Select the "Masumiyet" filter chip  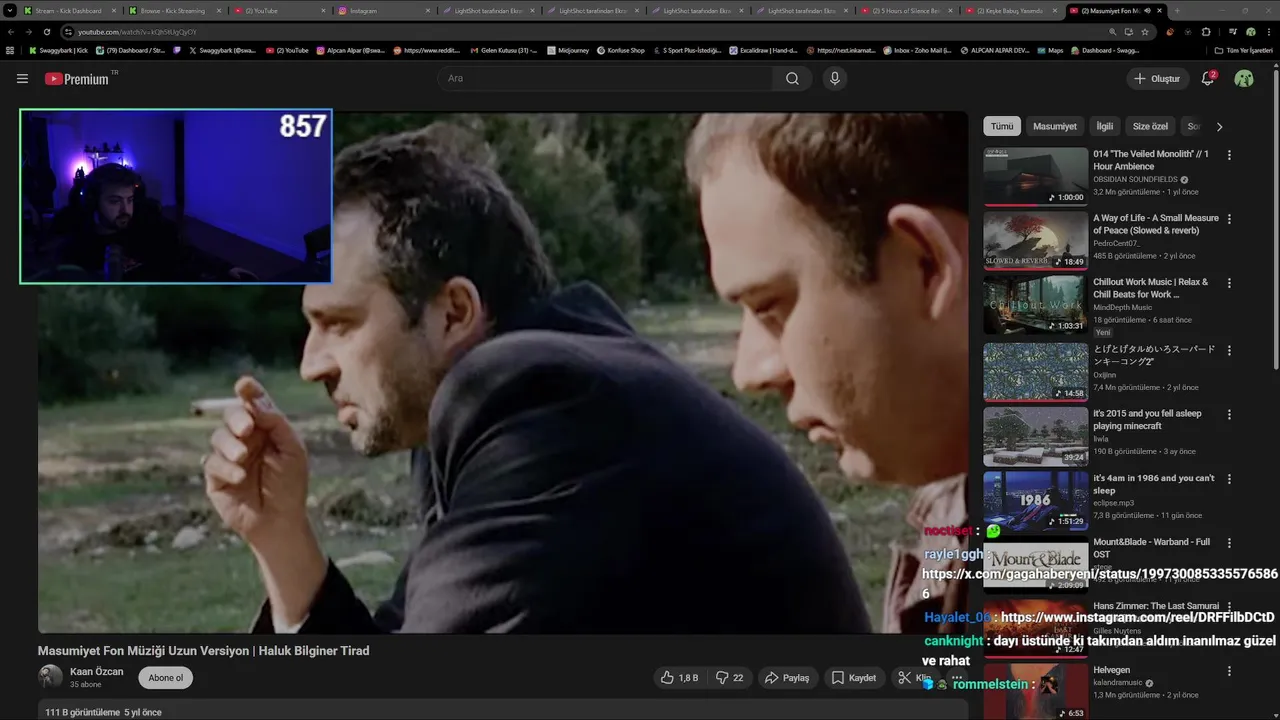click(1055, 126)
